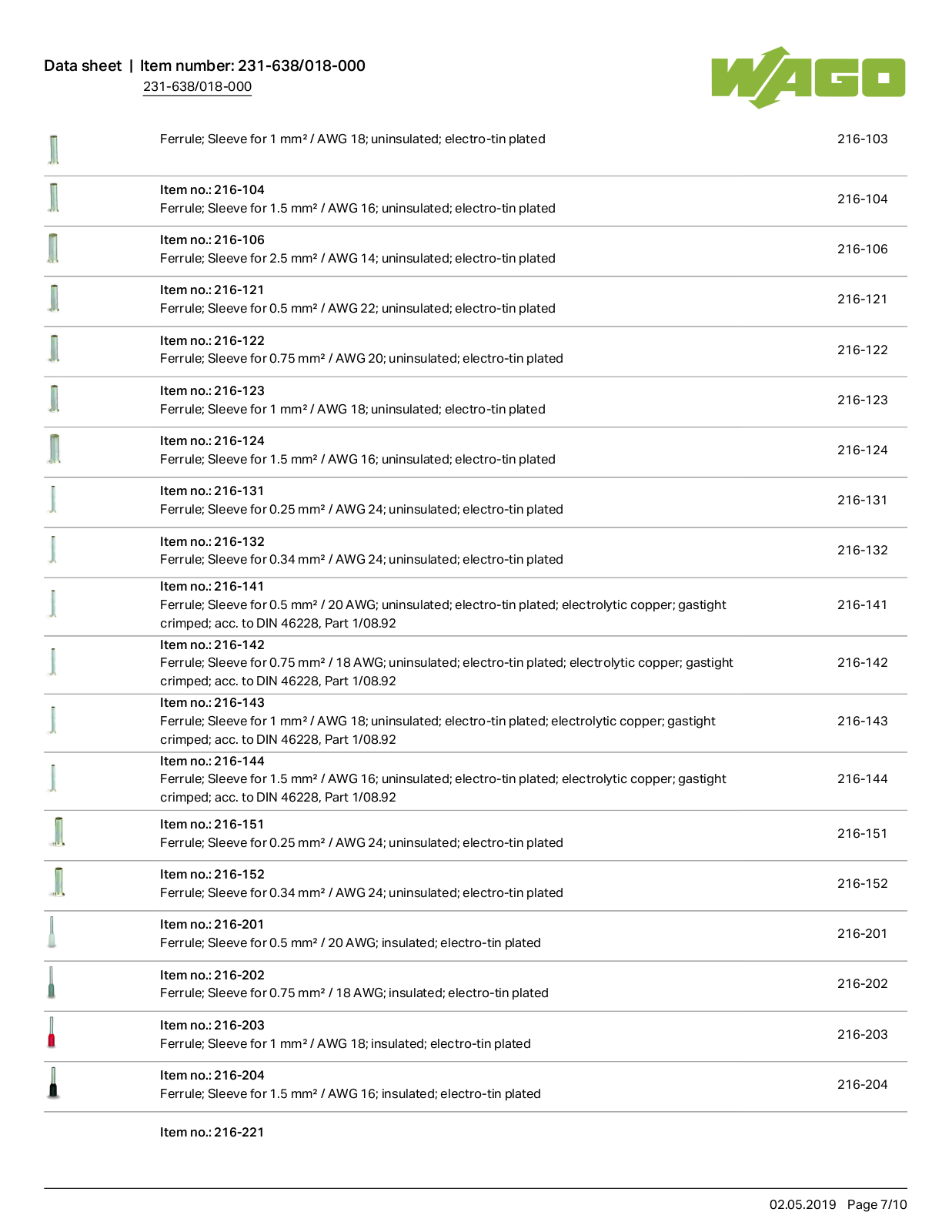Open the 216-103 item number link
This screenshot has width=952, height=1232.
point(862,139)
